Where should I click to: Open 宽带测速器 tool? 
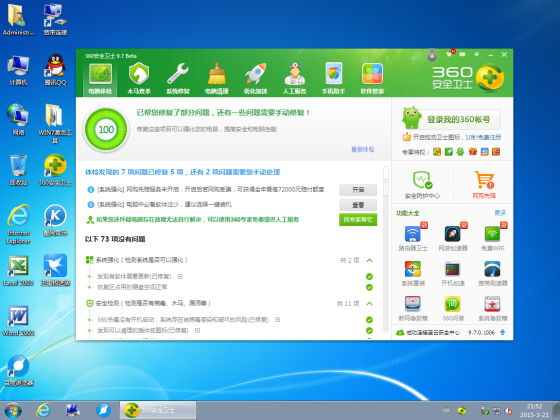tap(492, 273)
